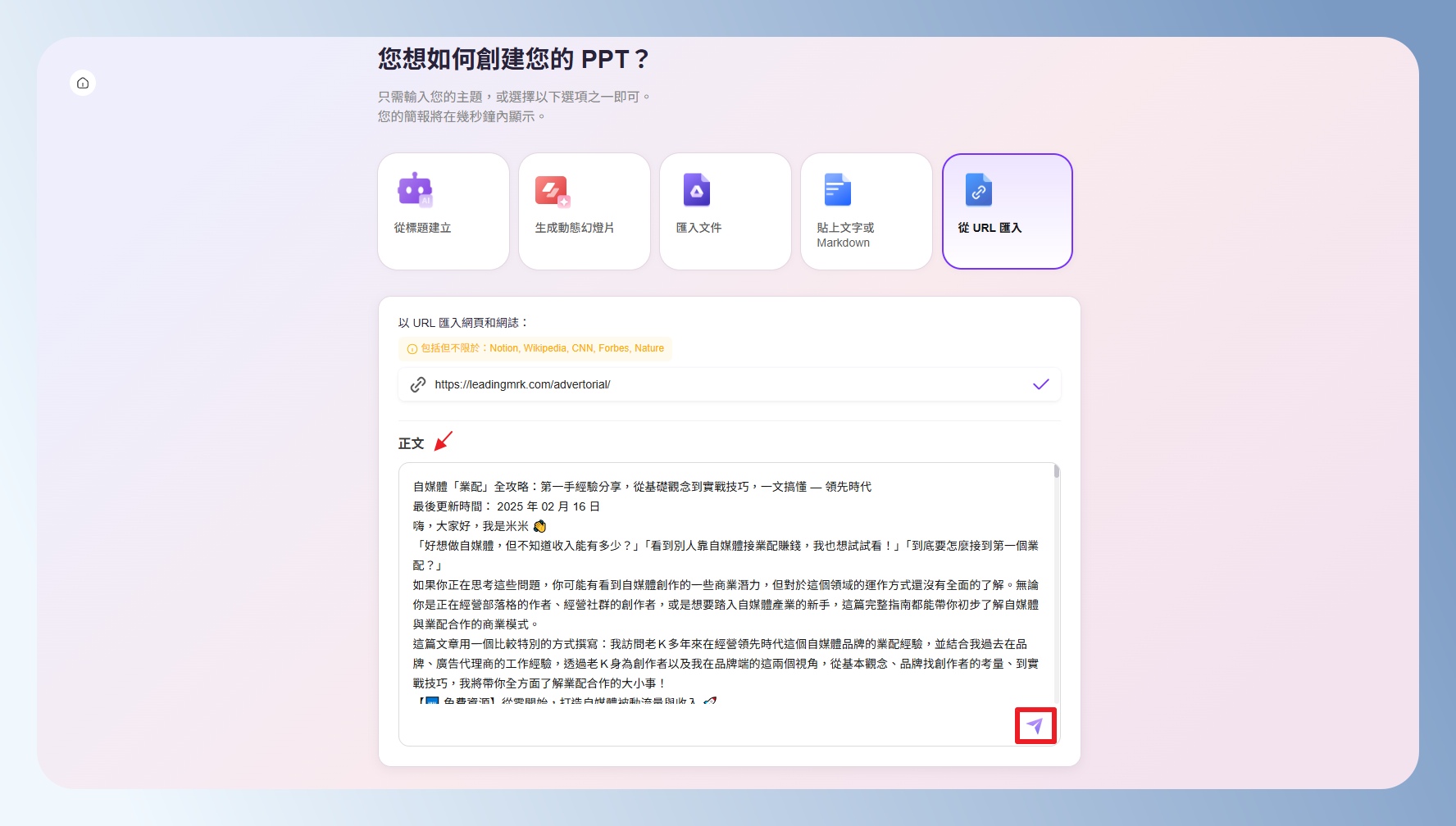Click the chain link icon in URL field

(418, 384)
